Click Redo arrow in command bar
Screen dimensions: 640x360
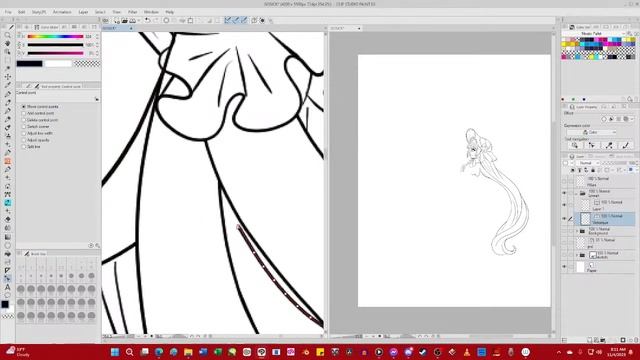[155, 20]
